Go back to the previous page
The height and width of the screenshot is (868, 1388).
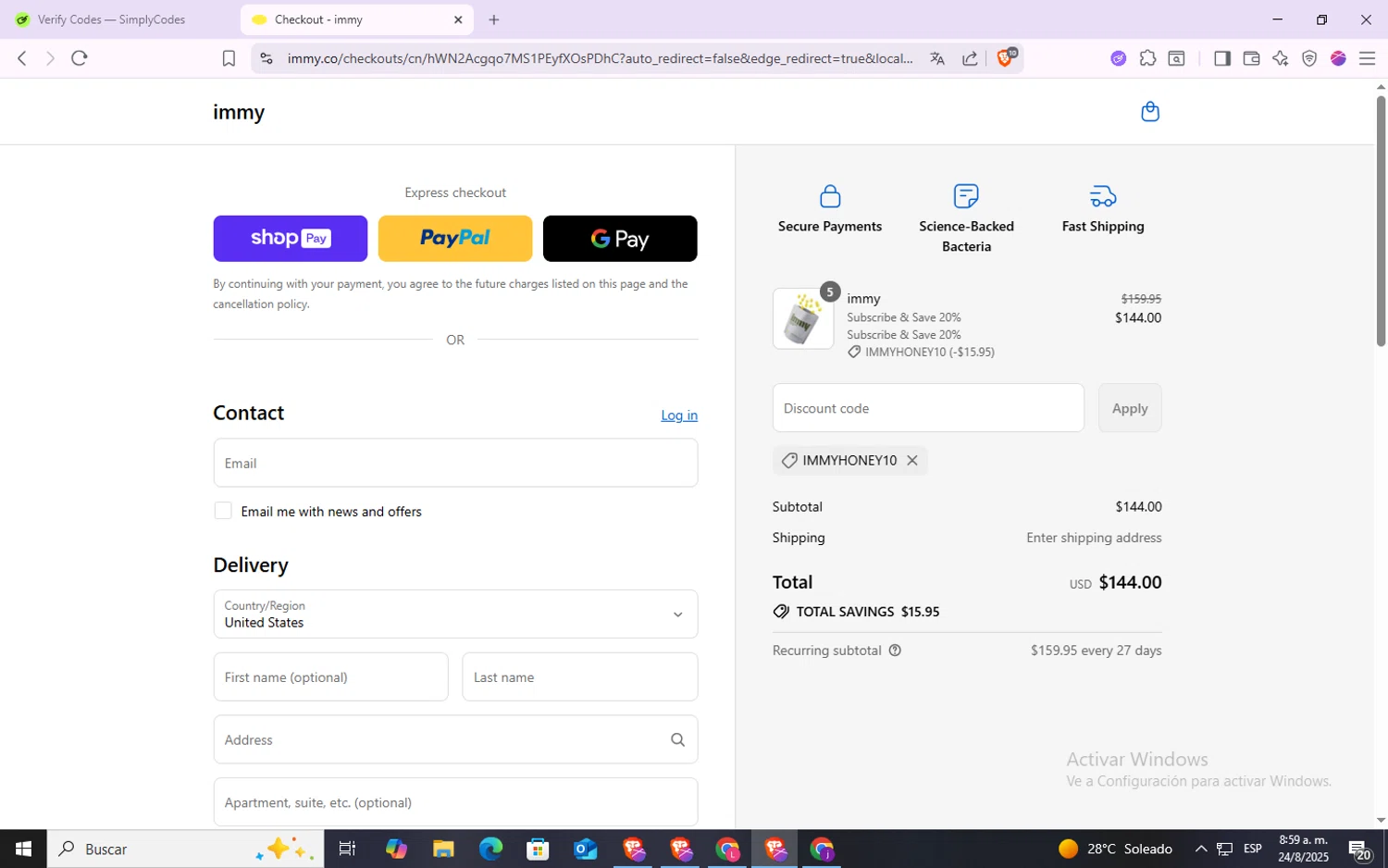pos(22,58)
